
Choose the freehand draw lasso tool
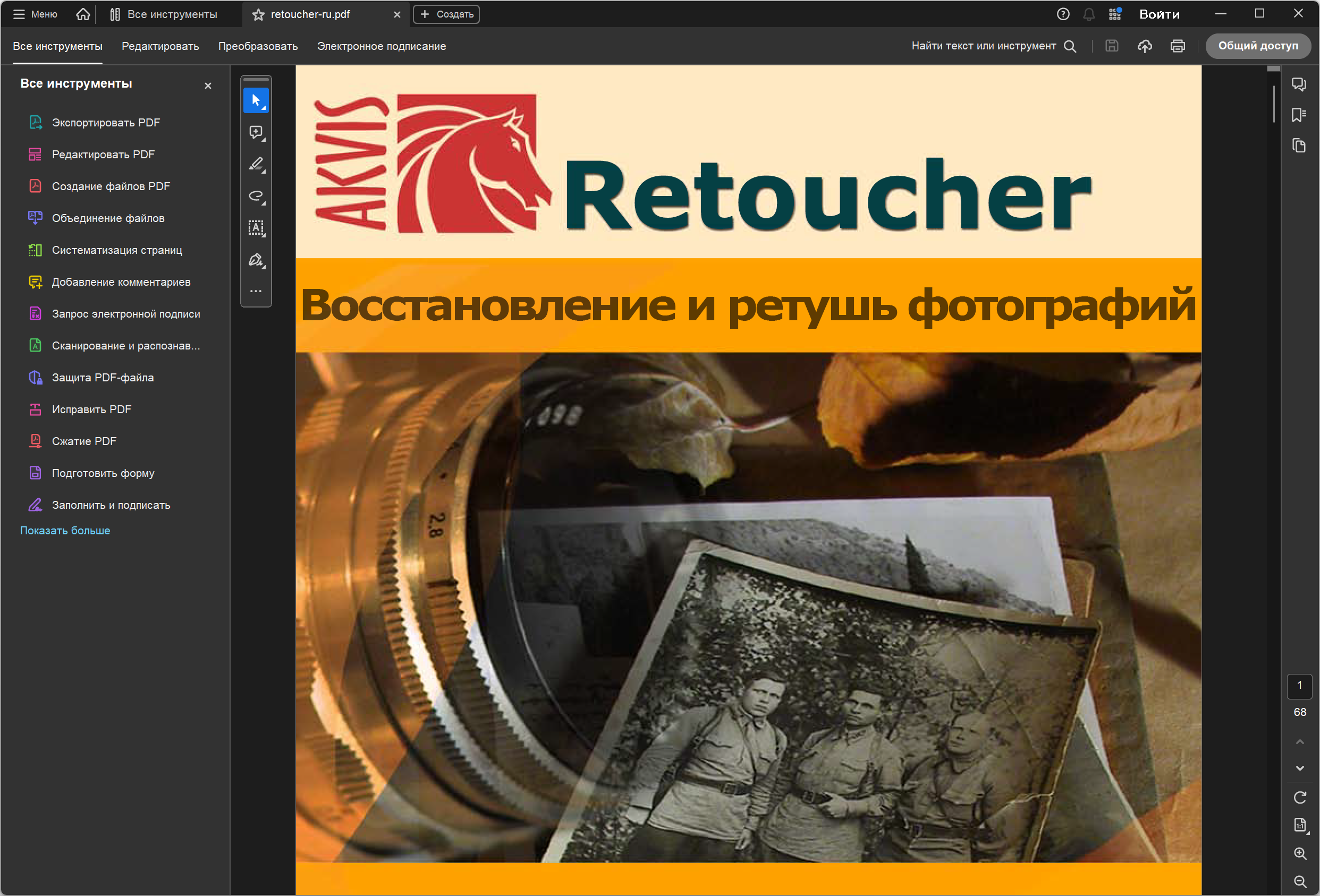(256, 196)
